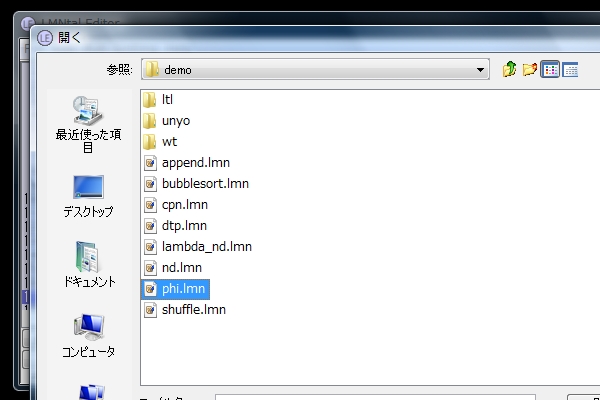Image resolution: width=600 pixels, height=400 pixels.
Task: Go to Desktop (デスクトップ) shortcut
Action: tap(88, 196)
